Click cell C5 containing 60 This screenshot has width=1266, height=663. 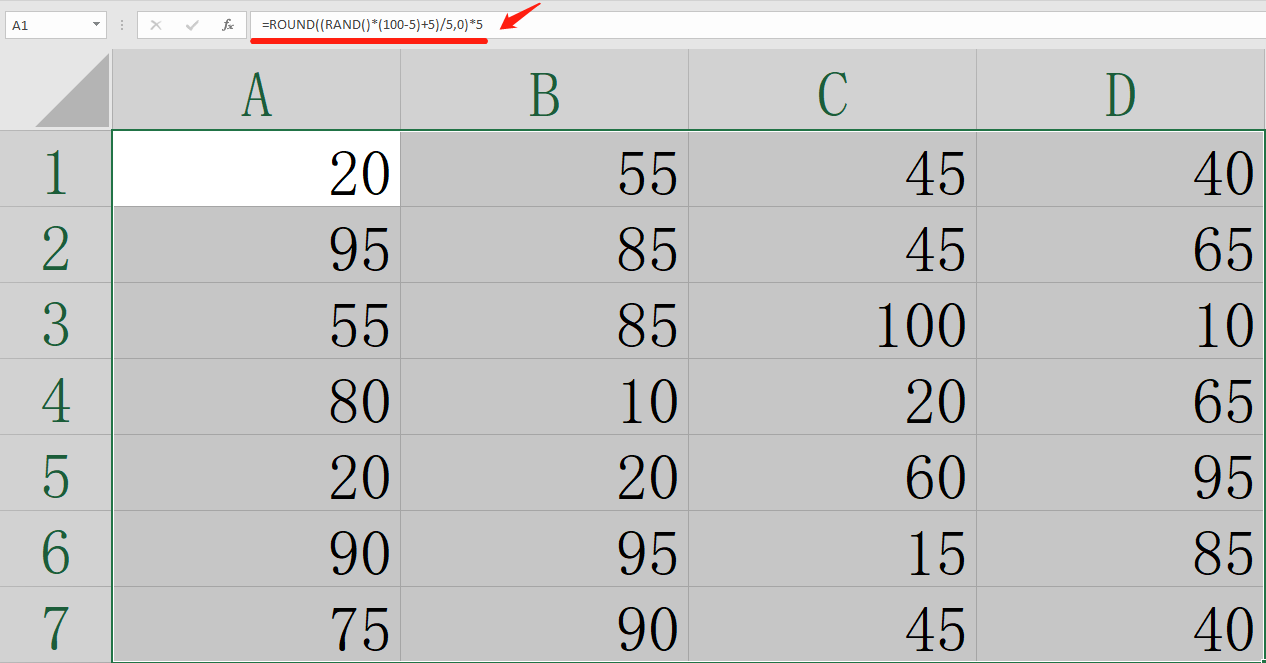pyautogui.click(x=833, y=473)
